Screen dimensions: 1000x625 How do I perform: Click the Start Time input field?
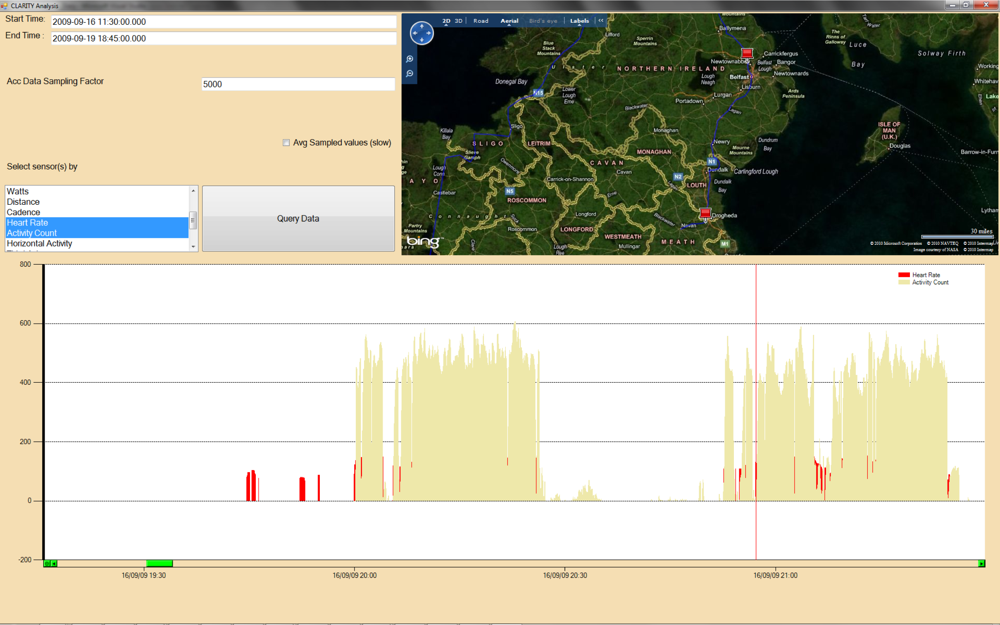(223, 22)
